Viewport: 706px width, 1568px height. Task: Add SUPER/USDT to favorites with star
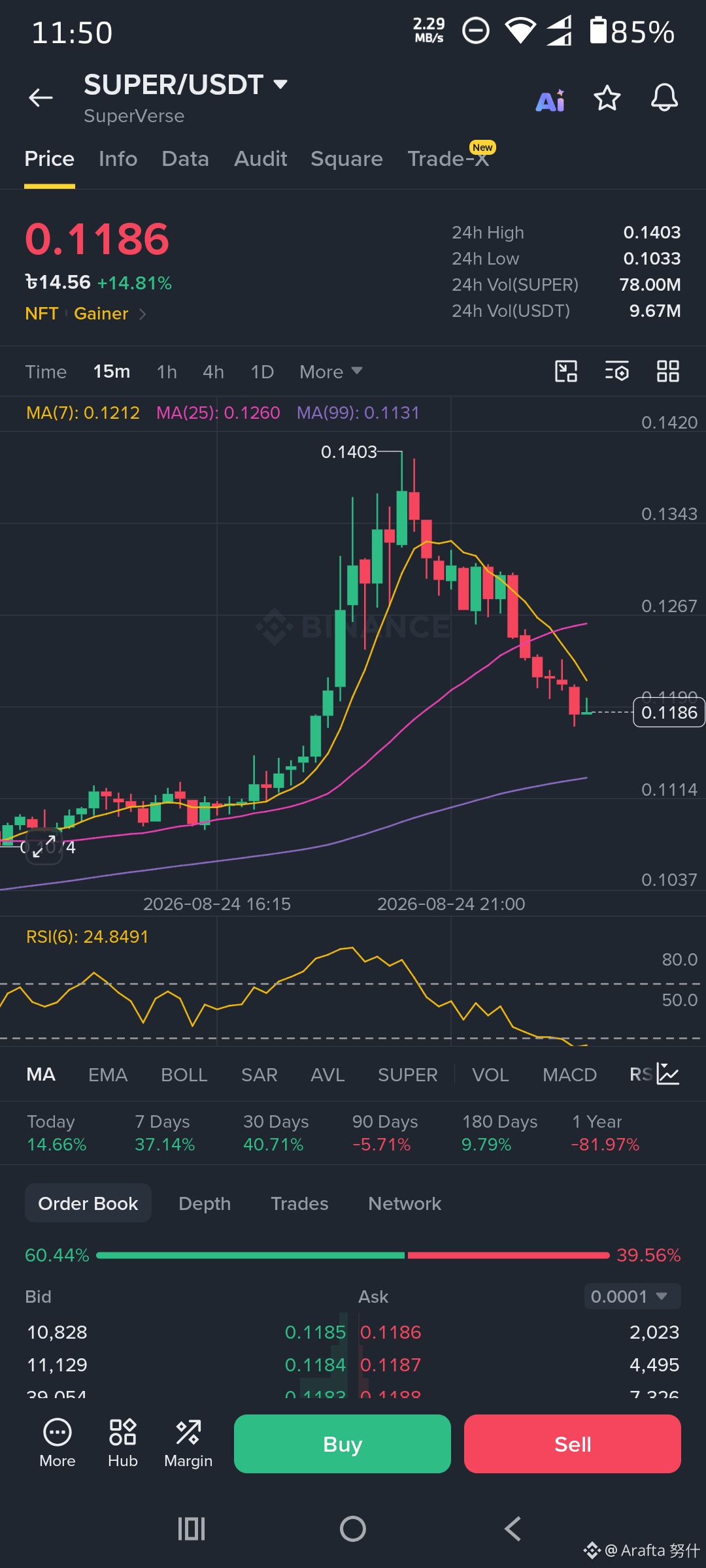(607, 99)
